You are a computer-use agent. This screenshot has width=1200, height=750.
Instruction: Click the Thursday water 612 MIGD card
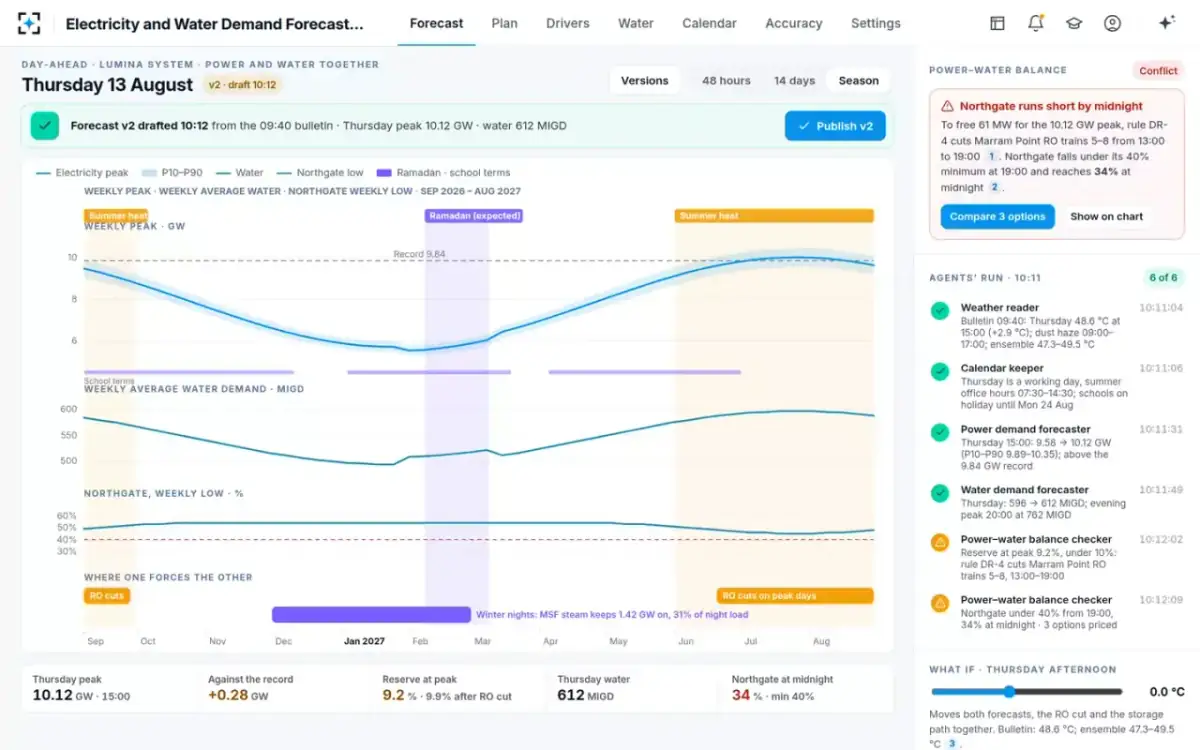tap(634, 687)
